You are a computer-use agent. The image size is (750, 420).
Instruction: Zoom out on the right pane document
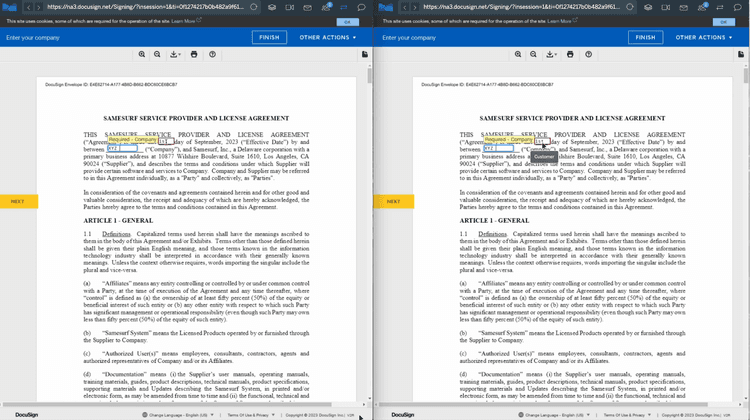tap(534, 55)
